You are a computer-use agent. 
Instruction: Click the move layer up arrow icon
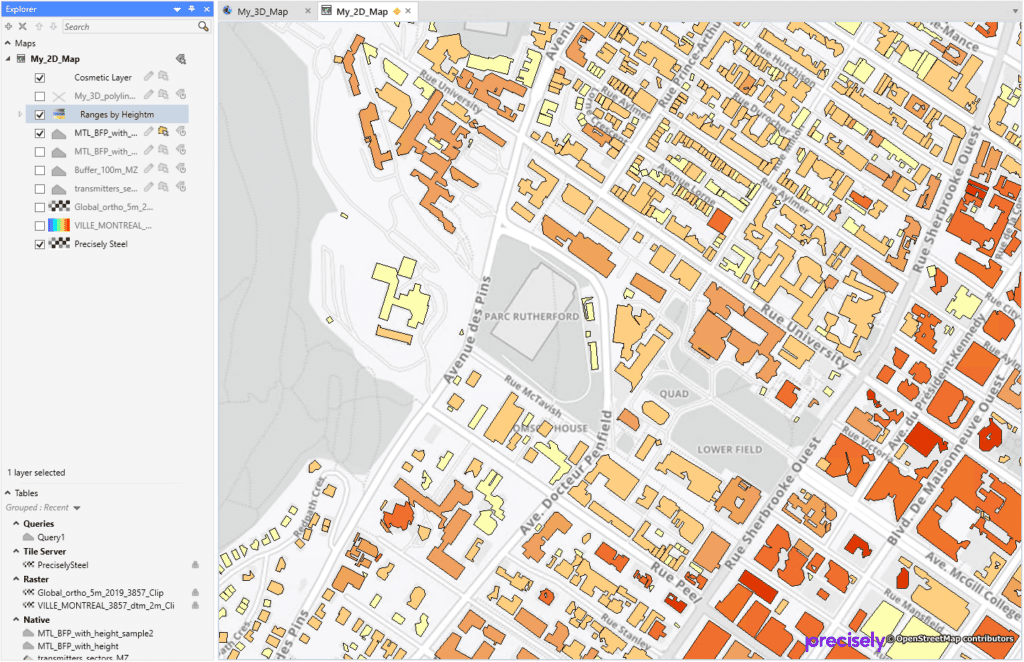click(x=39, y=26)
